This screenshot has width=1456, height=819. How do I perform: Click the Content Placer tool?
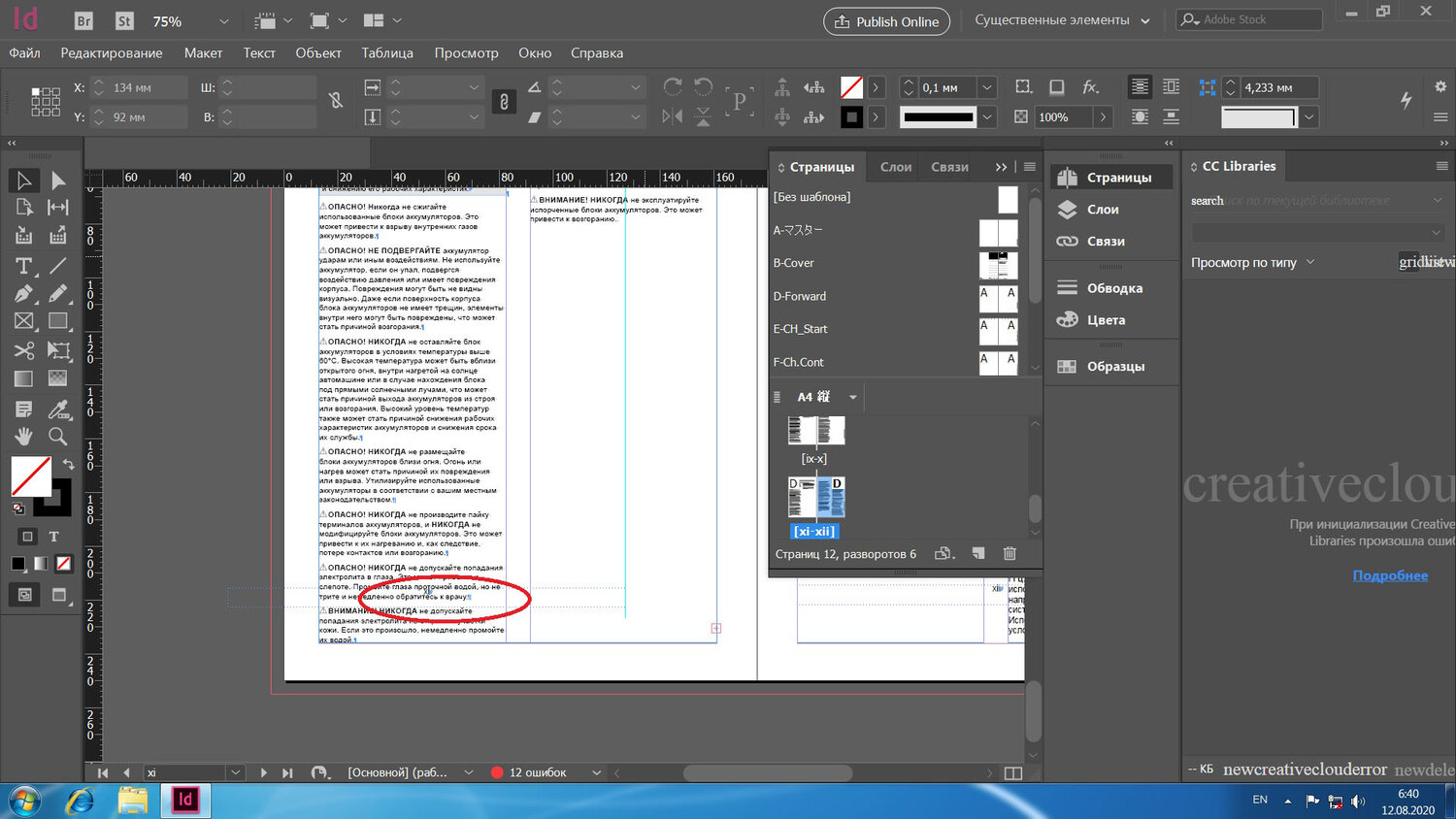[58, 235]
